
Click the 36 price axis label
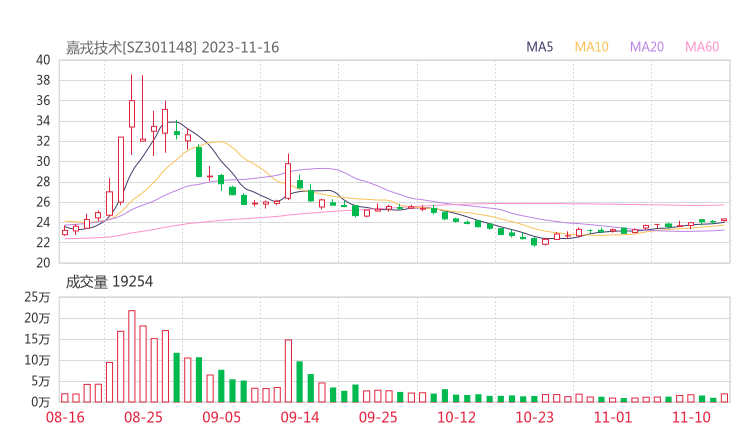(43, 101)
